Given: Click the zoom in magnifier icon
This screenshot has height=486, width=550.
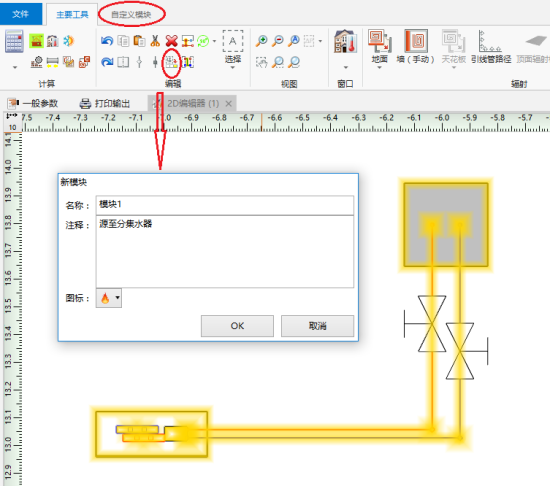Looking at the screenshot, I should 262,41.
